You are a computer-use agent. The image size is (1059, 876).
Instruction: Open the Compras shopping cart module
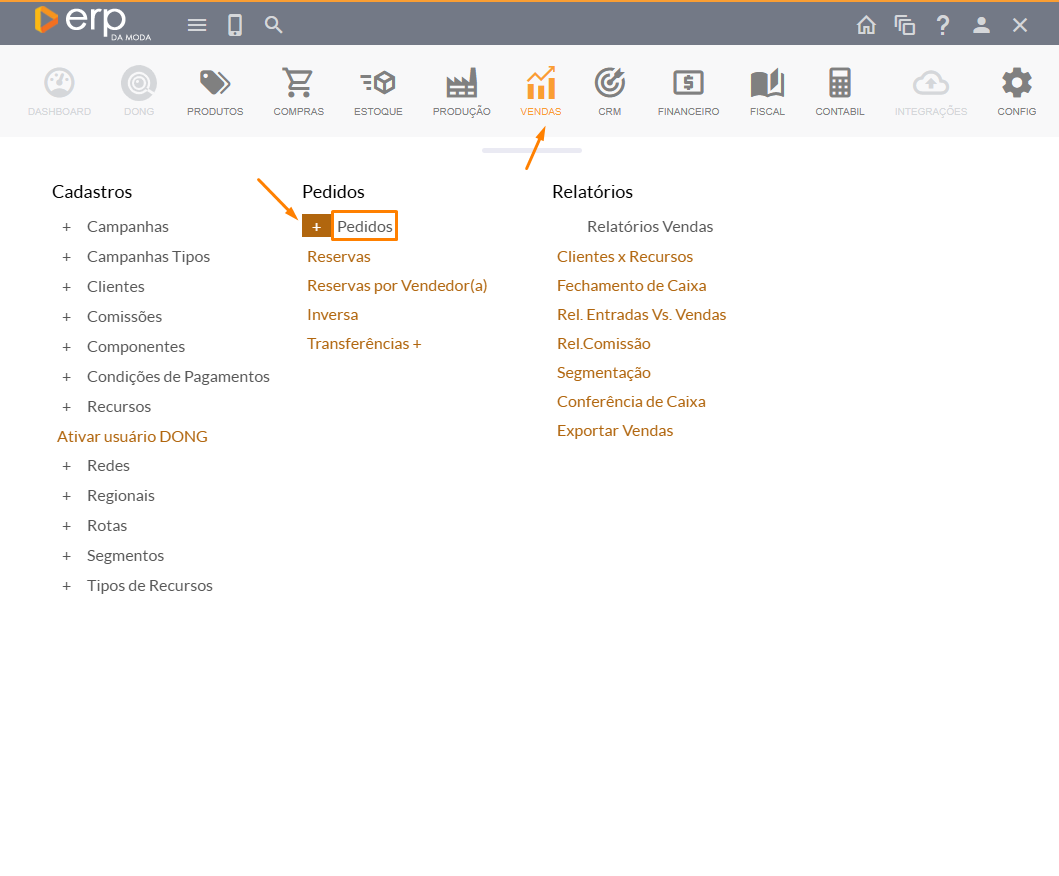(298, 91)
